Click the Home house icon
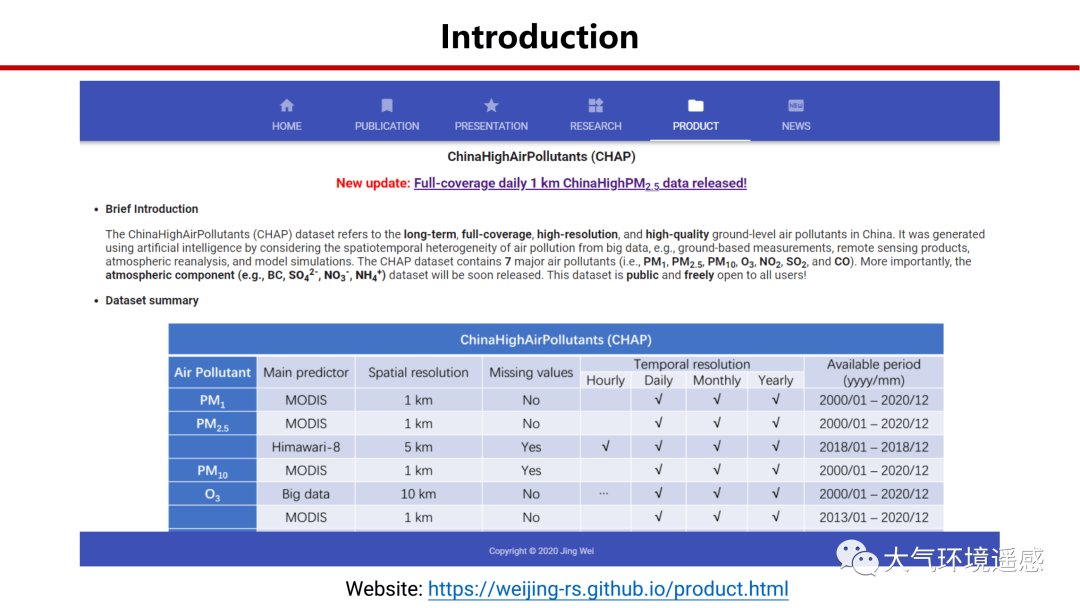The image size is (1080, 608). click(x=287, y=105)
